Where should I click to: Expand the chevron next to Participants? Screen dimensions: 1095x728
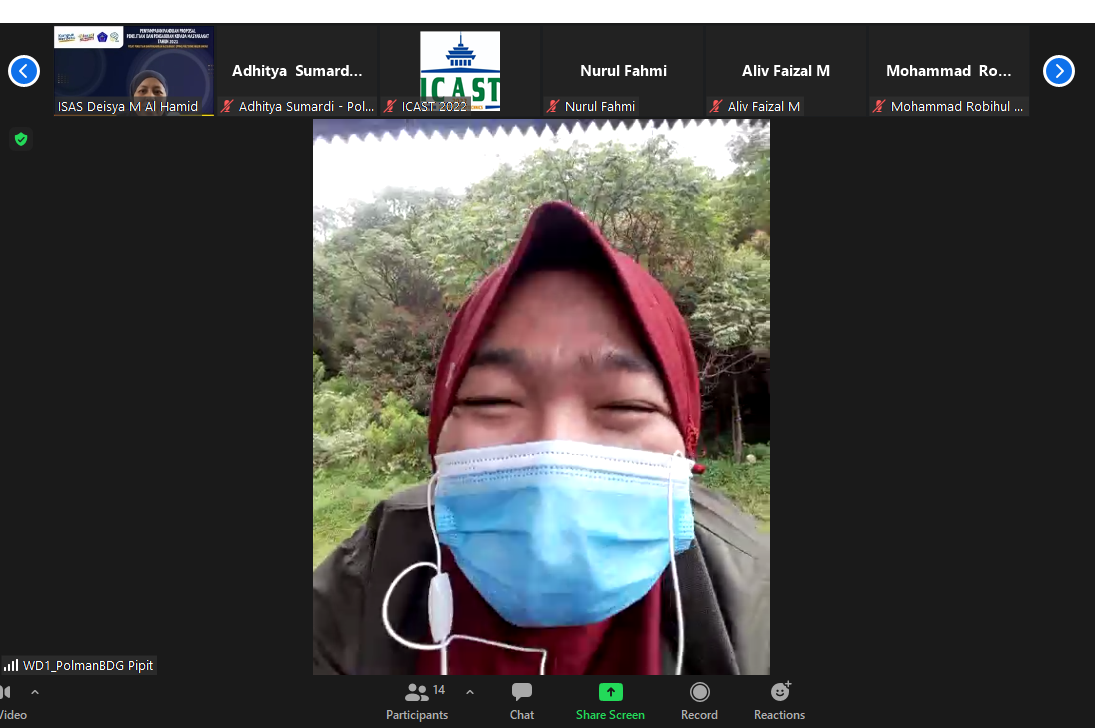pyautogui.click(x=470, y=692)
